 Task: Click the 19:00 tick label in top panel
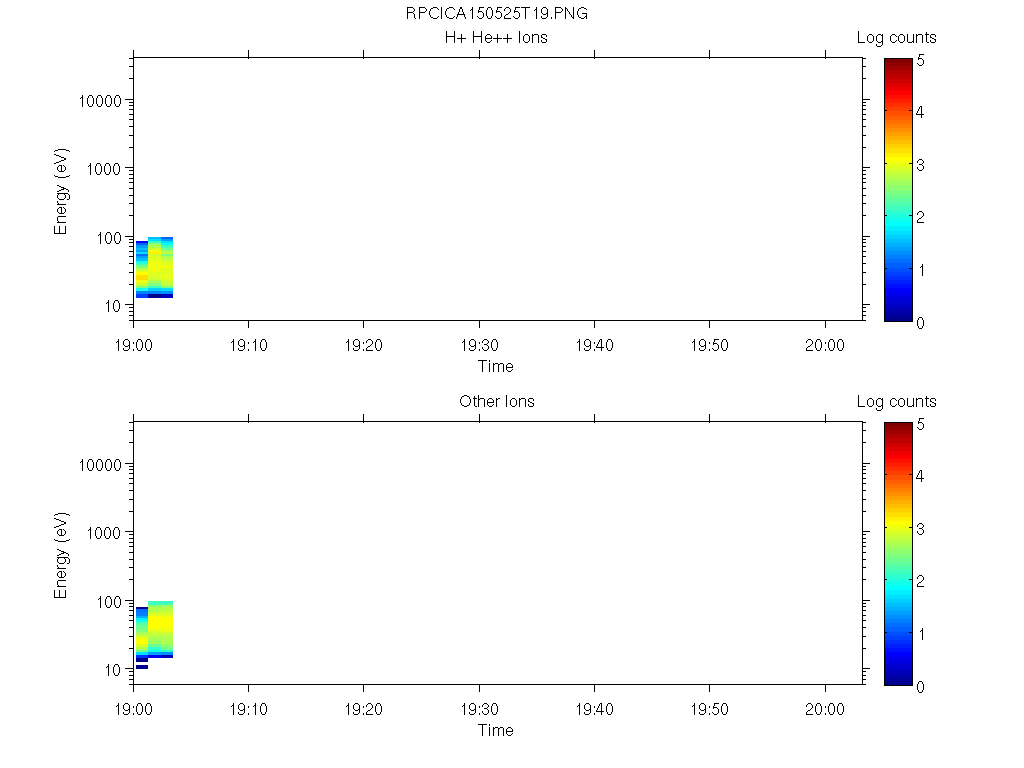133,345
